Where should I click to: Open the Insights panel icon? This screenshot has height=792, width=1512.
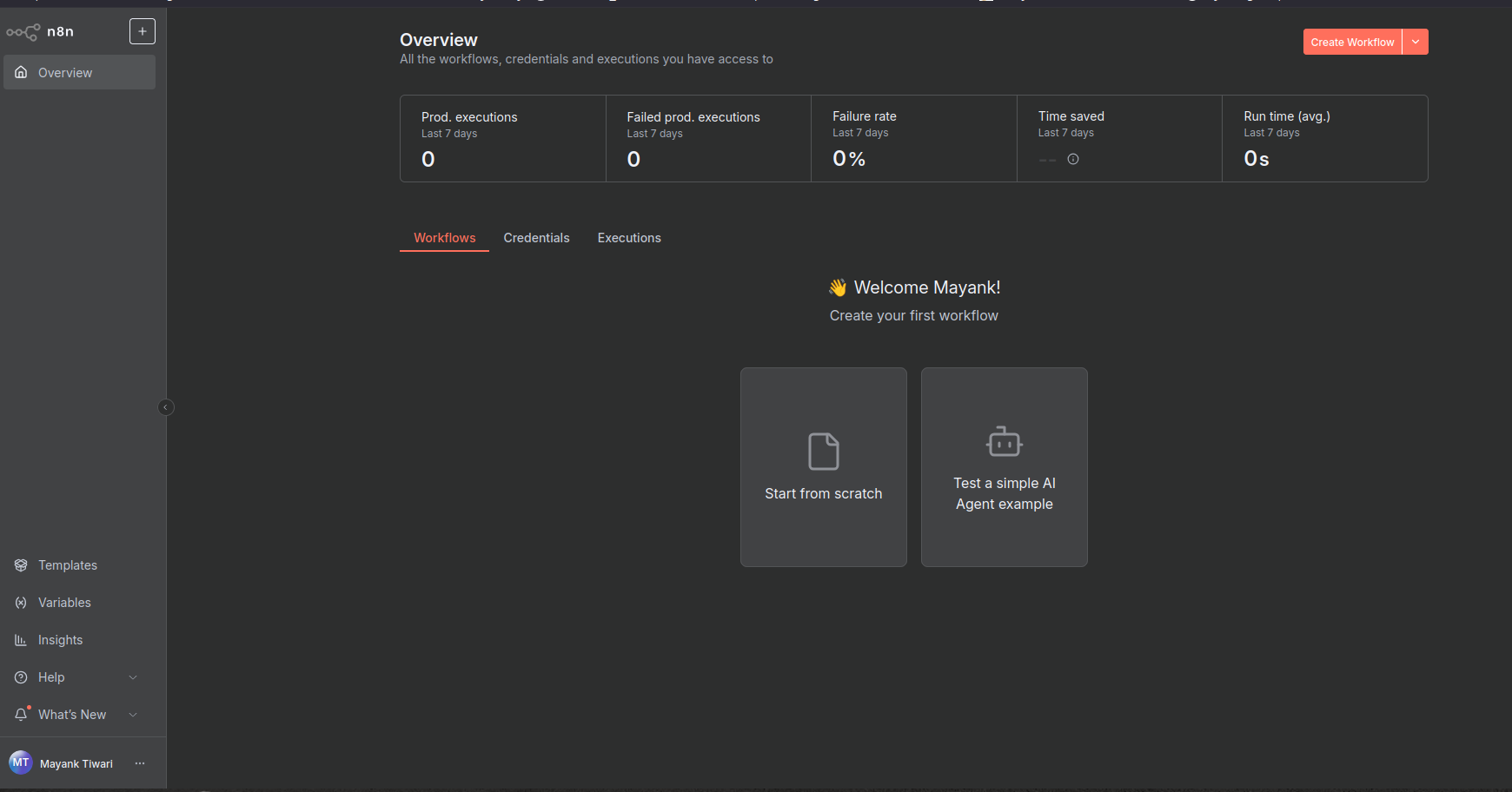[20, 639]
